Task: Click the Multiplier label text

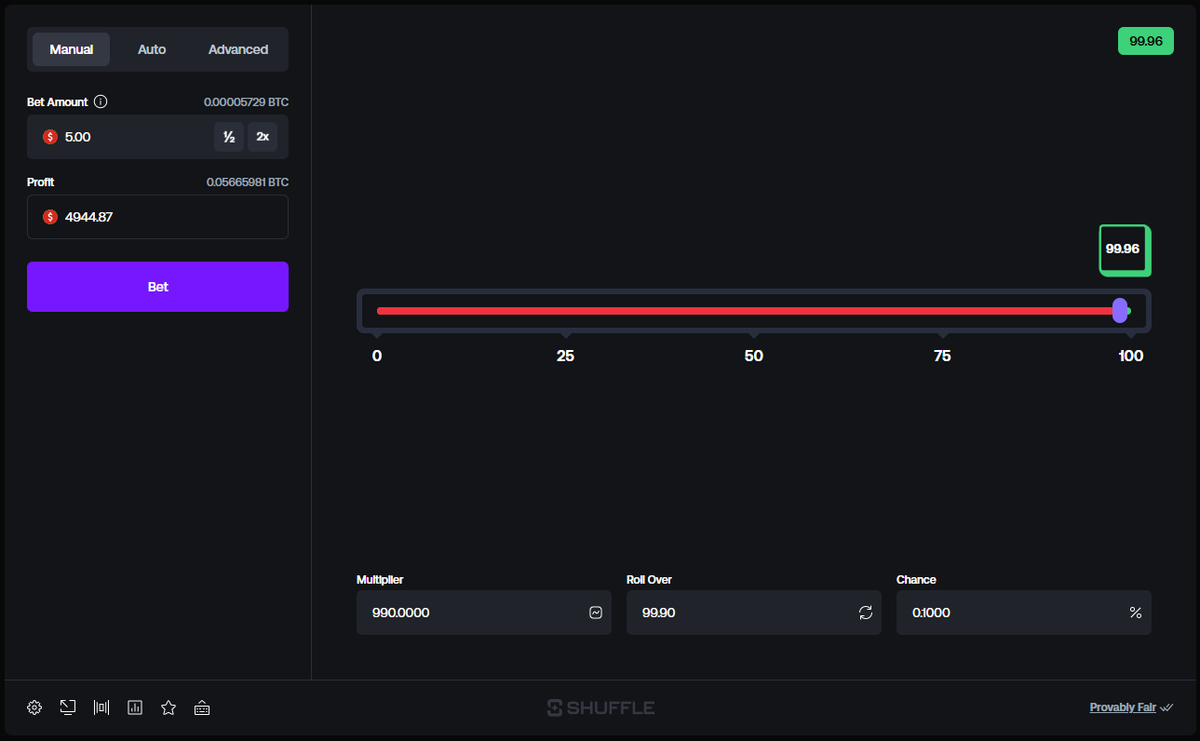Action: (x=380, y=580)
